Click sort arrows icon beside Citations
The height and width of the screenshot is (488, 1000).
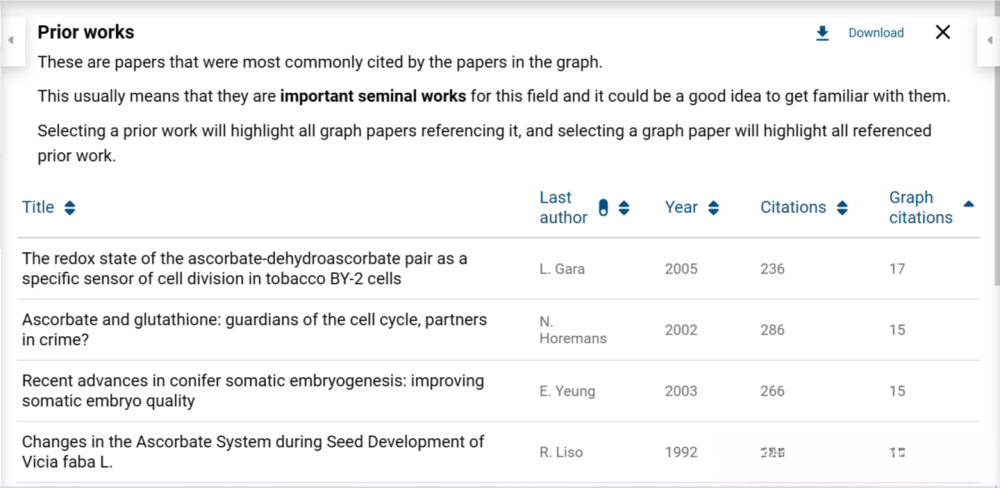[x=842, y=208]
